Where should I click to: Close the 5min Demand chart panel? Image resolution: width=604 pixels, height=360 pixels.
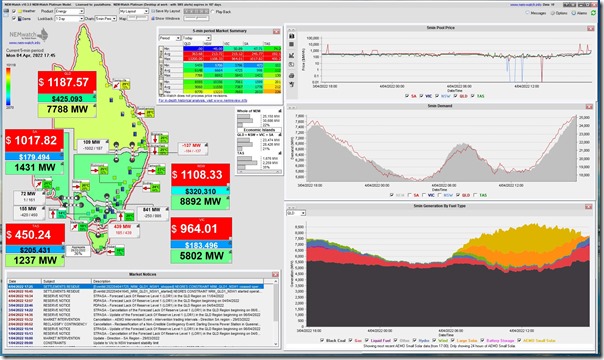589,106
